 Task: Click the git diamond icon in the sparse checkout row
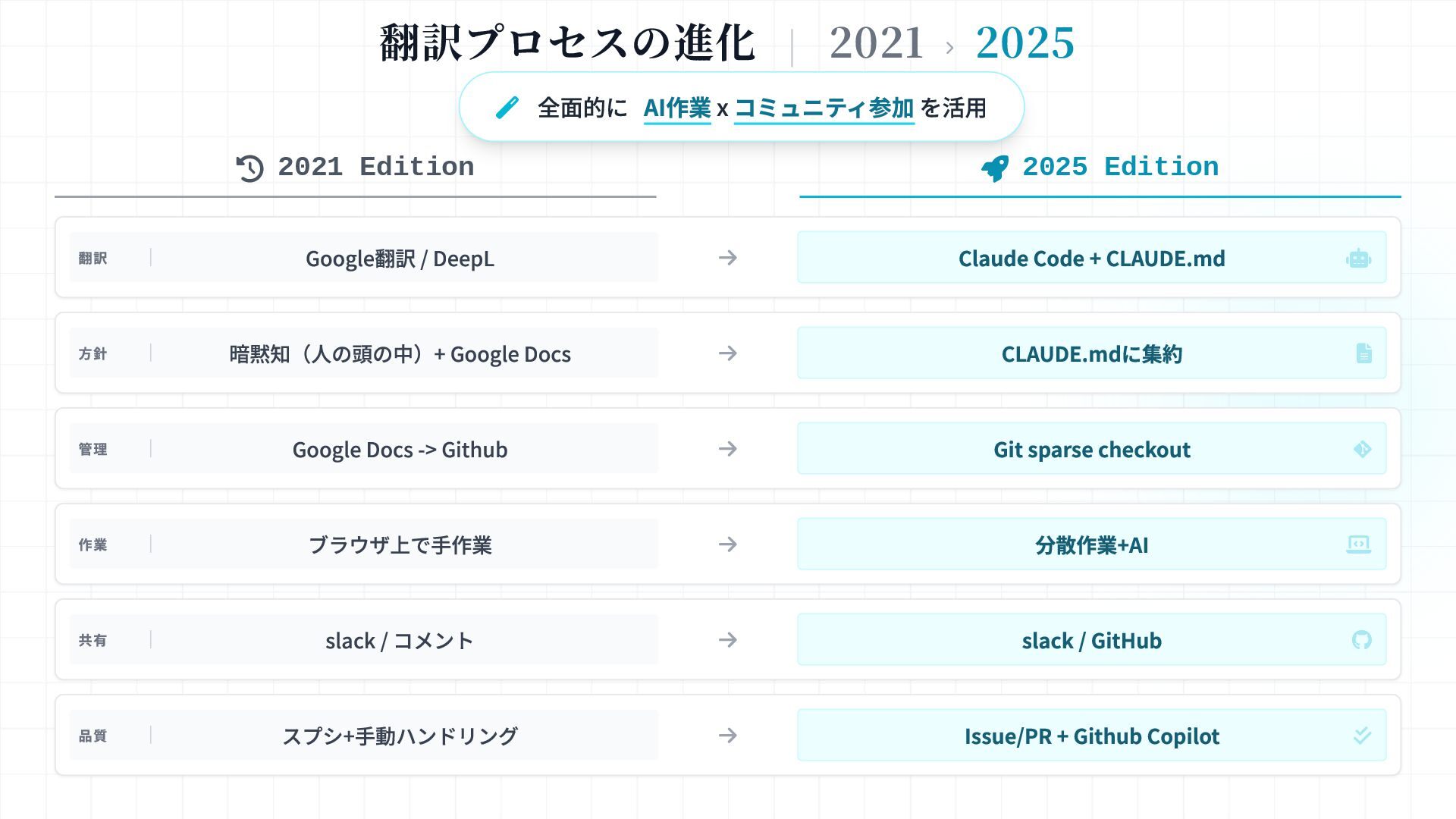1362,449
